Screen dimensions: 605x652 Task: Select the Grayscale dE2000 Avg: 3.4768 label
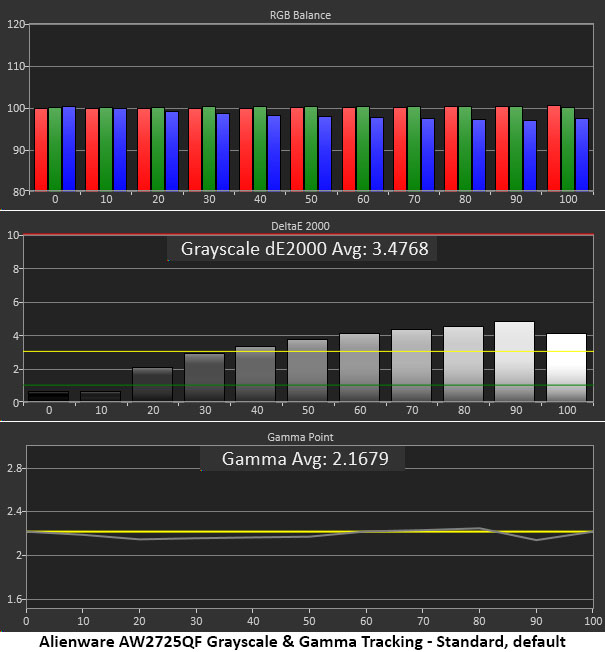click(x=304, y=249)
